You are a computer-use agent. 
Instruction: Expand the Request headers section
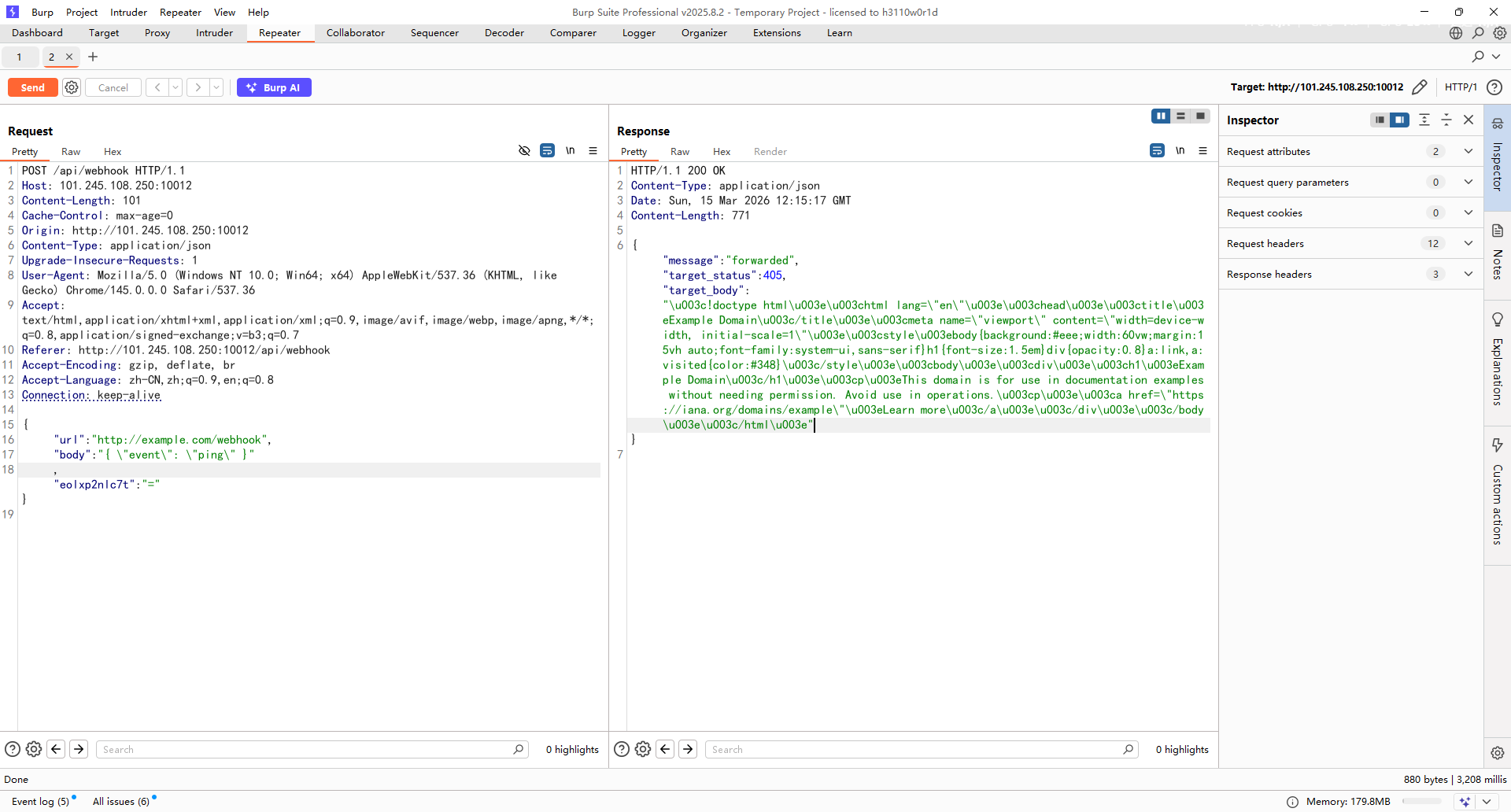1469,243
